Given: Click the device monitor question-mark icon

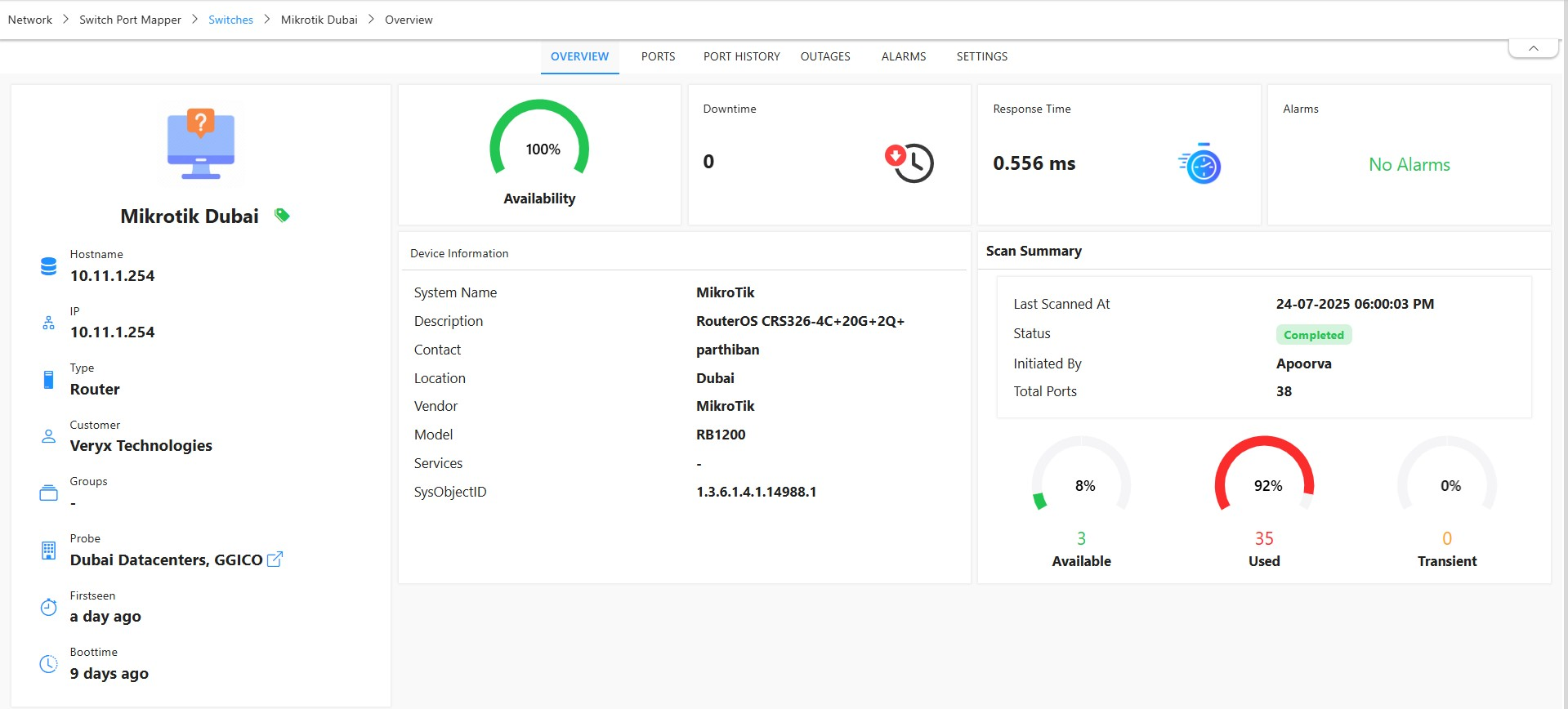Looking at the screenshot, I should (201, 144).
